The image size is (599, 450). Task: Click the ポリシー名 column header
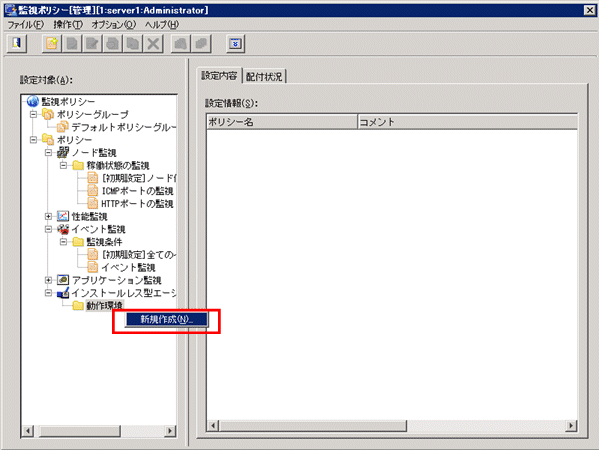point(282,122)
